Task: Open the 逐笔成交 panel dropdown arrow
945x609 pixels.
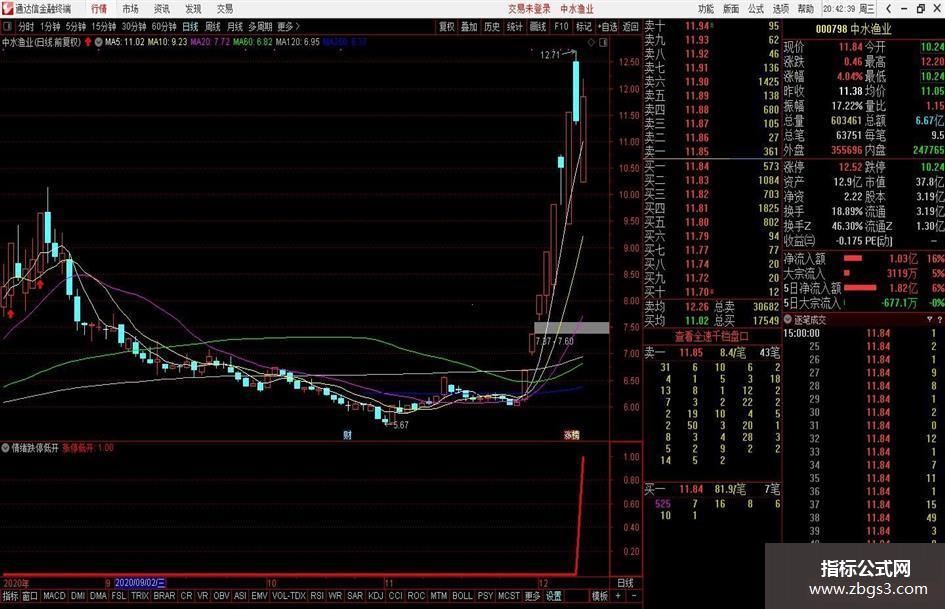Action: pyautogui.click(x=930, y=320)
